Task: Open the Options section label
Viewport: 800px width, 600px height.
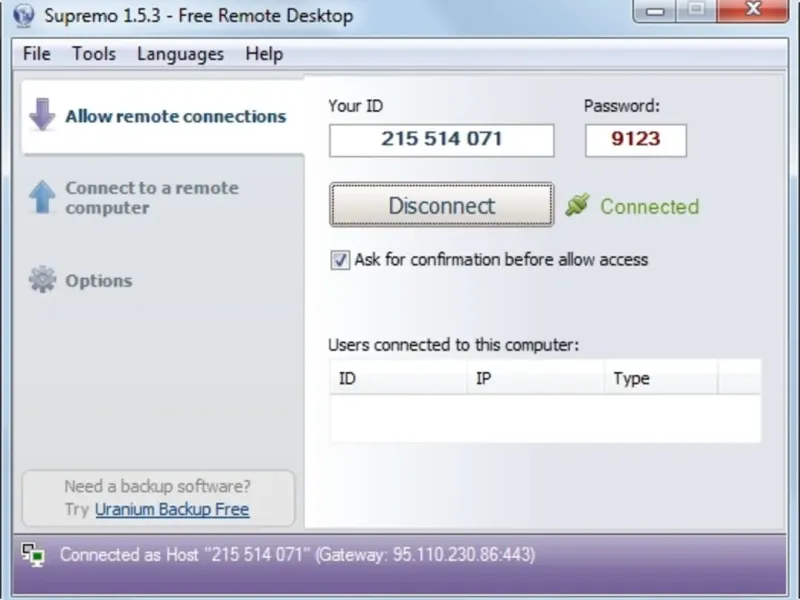Action: (x=99, y=281)
